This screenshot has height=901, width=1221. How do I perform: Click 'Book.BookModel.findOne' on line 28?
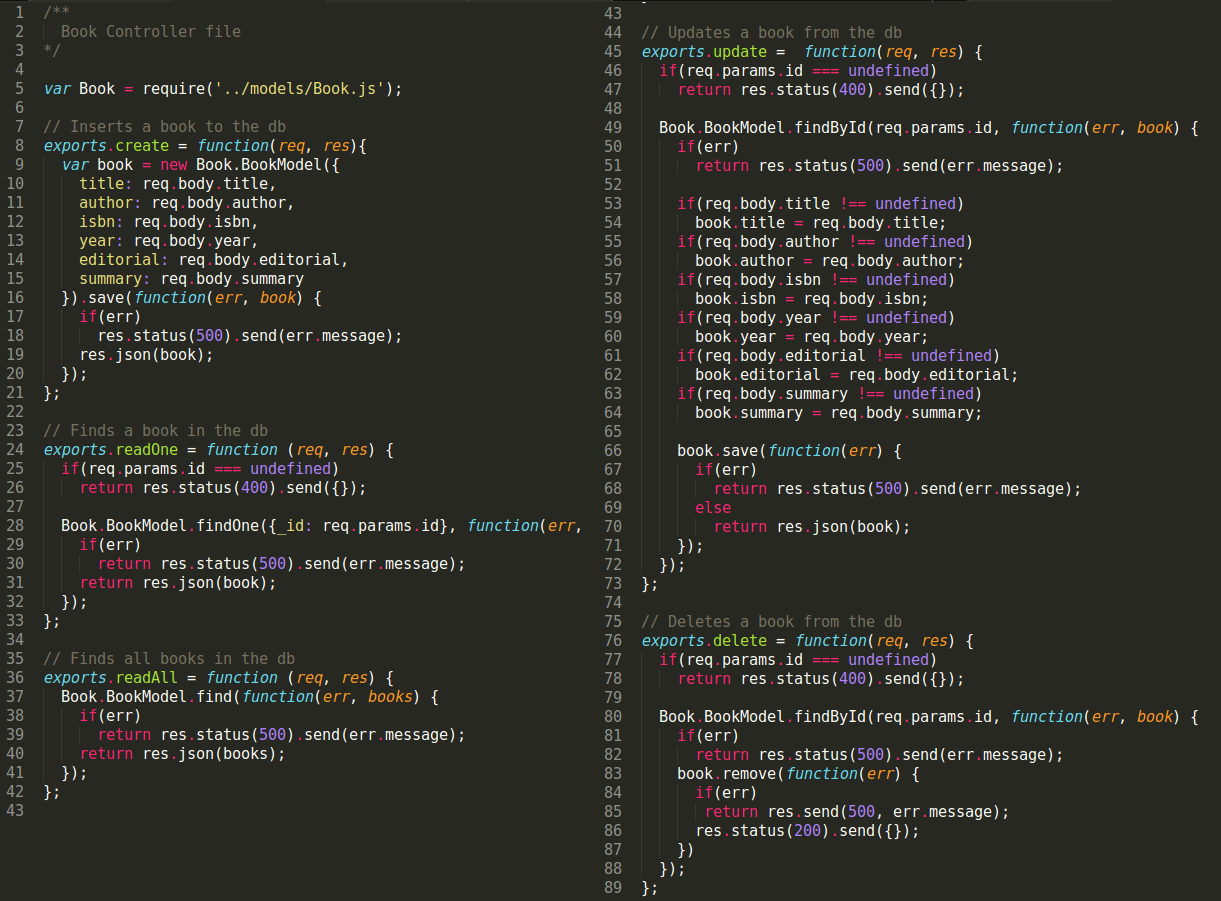coord(160,525)
